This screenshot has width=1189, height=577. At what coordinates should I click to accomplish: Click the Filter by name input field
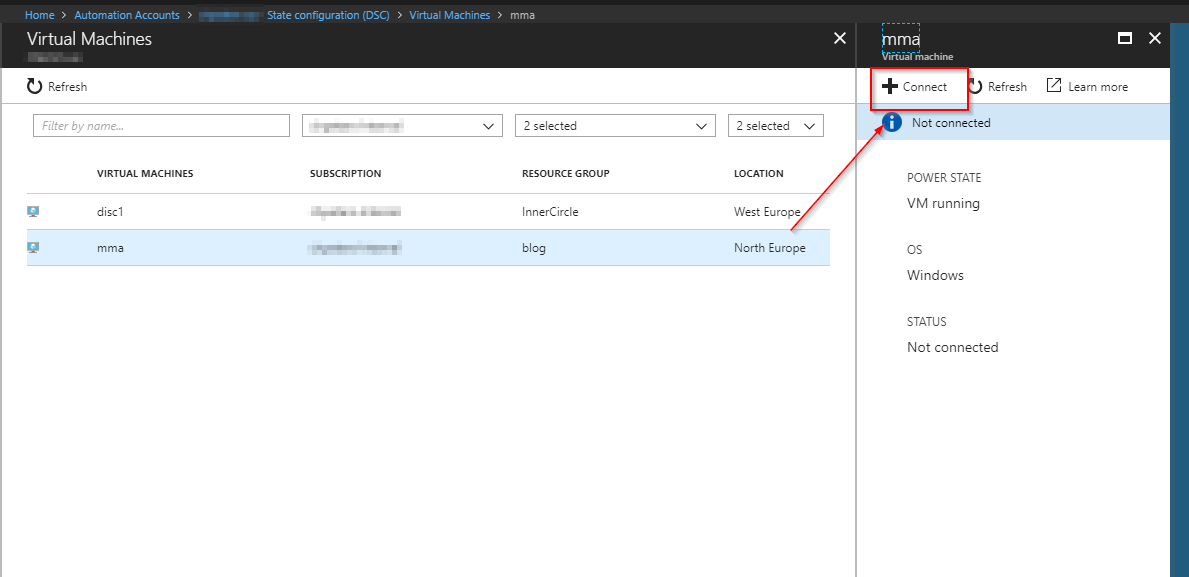[x=162, y=126]
